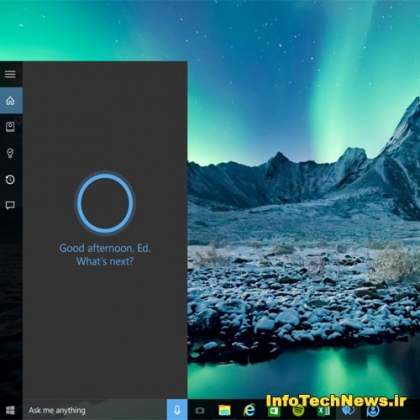Open Task View from the taskbar
The height and width of the screenshot is (420, 420).
pyautogui.click(x=200, y=410)
